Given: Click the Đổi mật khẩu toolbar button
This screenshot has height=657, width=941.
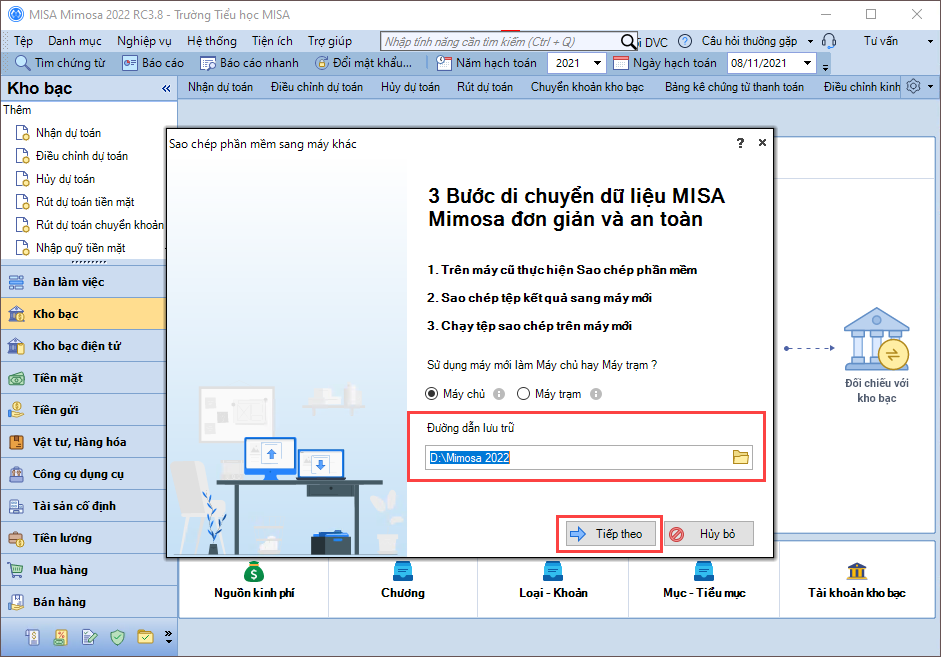Looking at the screenshot, I should (364, 63).
